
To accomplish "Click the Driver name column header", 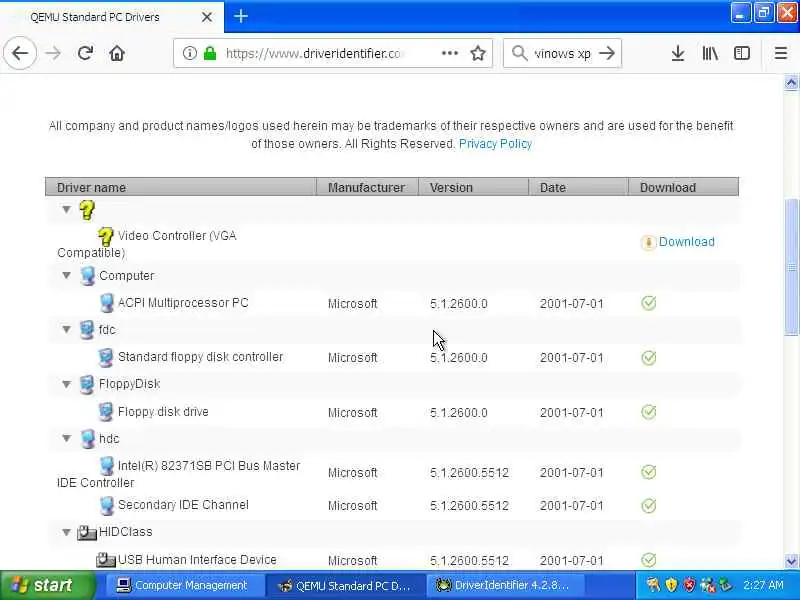I will 181,187.
